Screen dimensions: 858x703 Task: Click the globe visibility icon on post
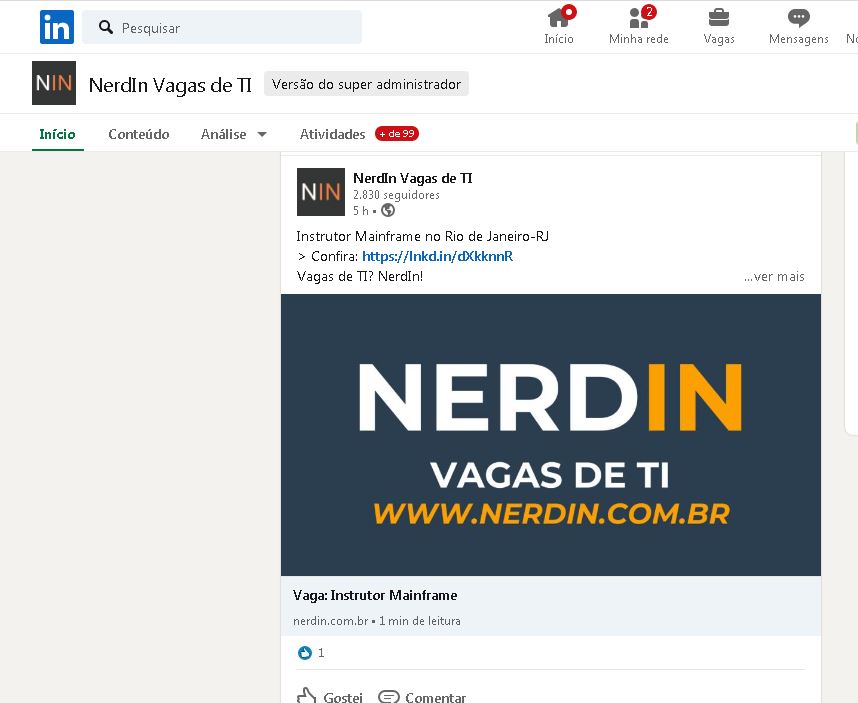tap(388, 210)
